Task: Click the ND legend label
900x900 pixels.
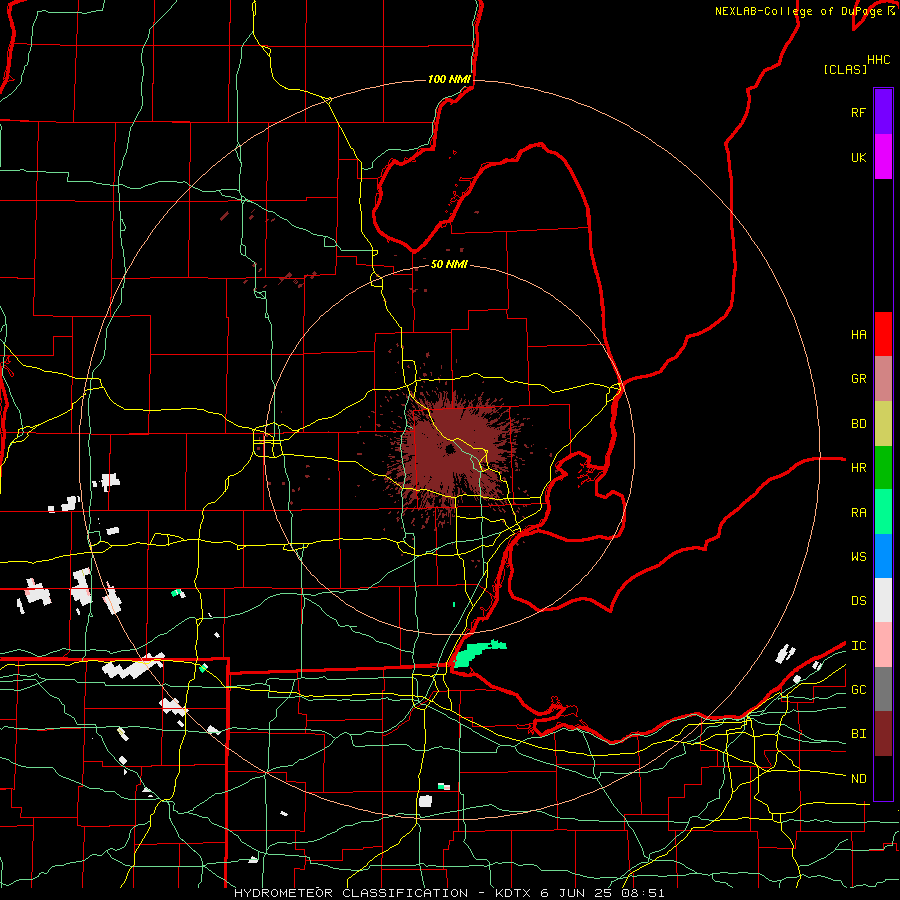Action: tap(858, 778)
